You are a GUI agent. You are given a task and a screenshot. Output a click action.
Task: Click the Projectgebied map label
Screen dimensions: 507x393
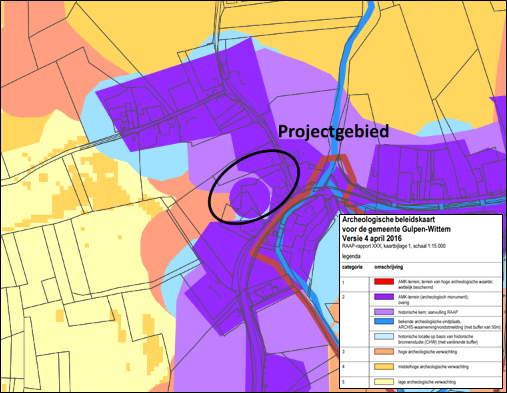coord(333,132)
